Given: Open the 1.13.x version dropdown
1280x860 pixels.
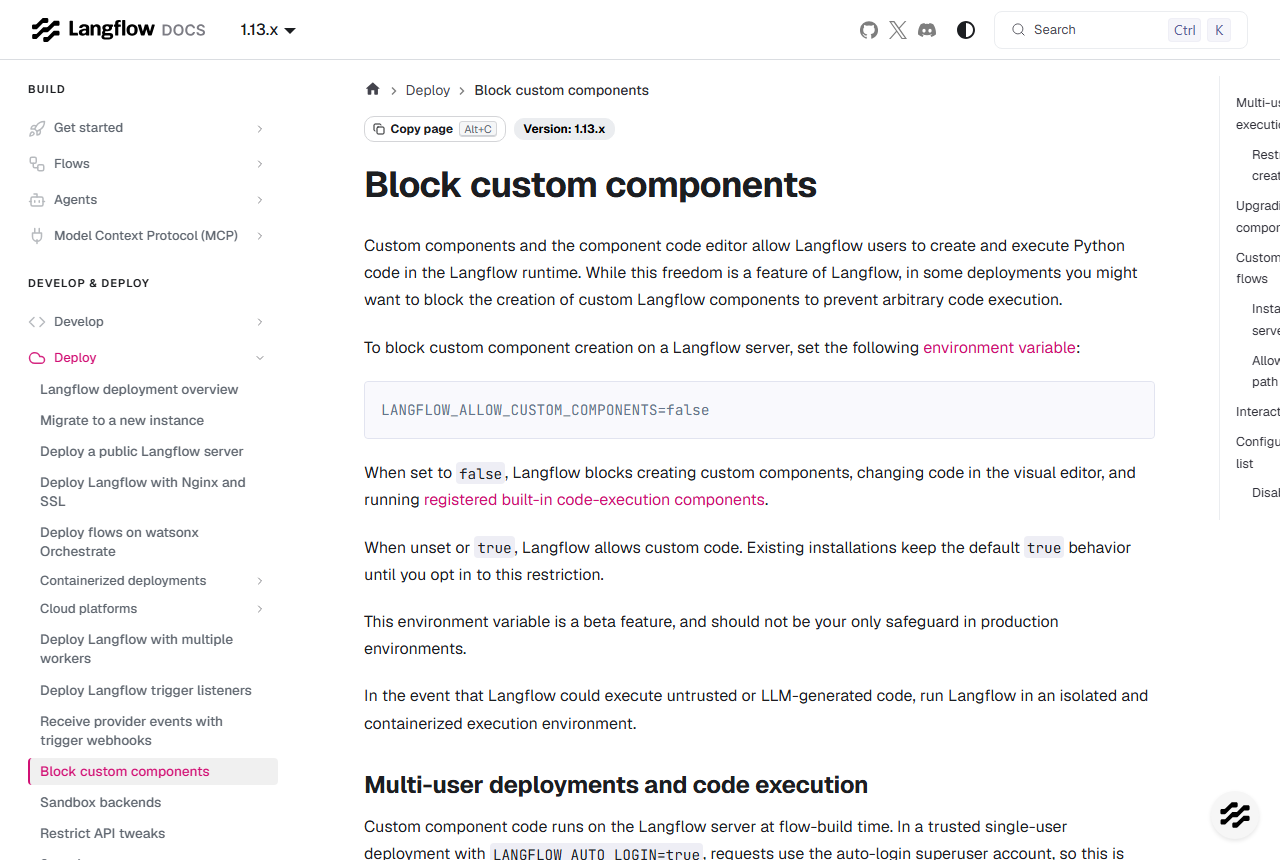Looking at the screenshot, I should click(268, 30).
